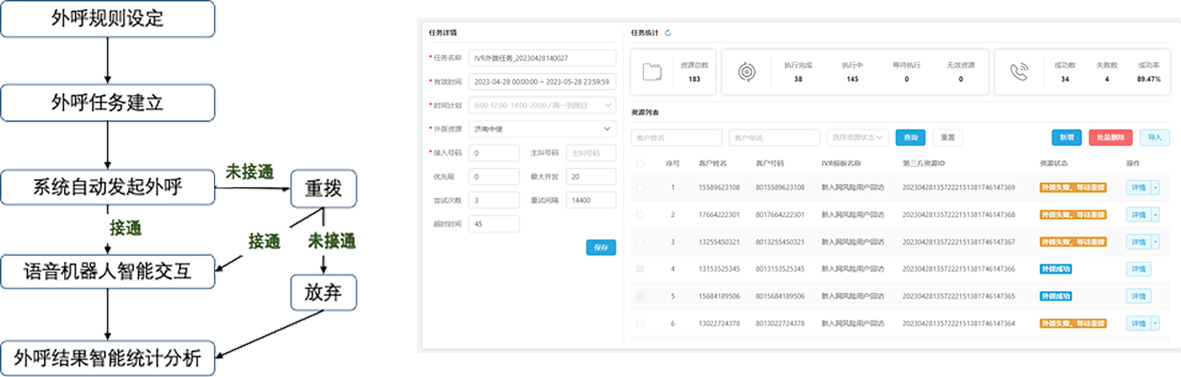The width and height of the screenshot is (1181, 377).
Task: Click the orange 外拨失败 status tag in row 6
Action: (1073, 323)
